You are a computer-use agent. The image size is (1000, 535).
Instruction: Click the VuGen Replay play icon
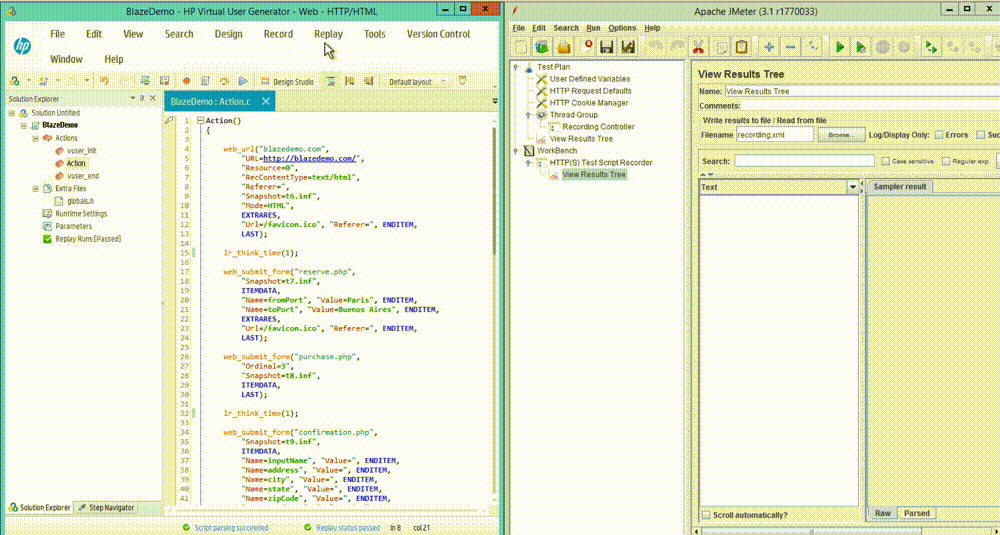click(x=243, y=81)
